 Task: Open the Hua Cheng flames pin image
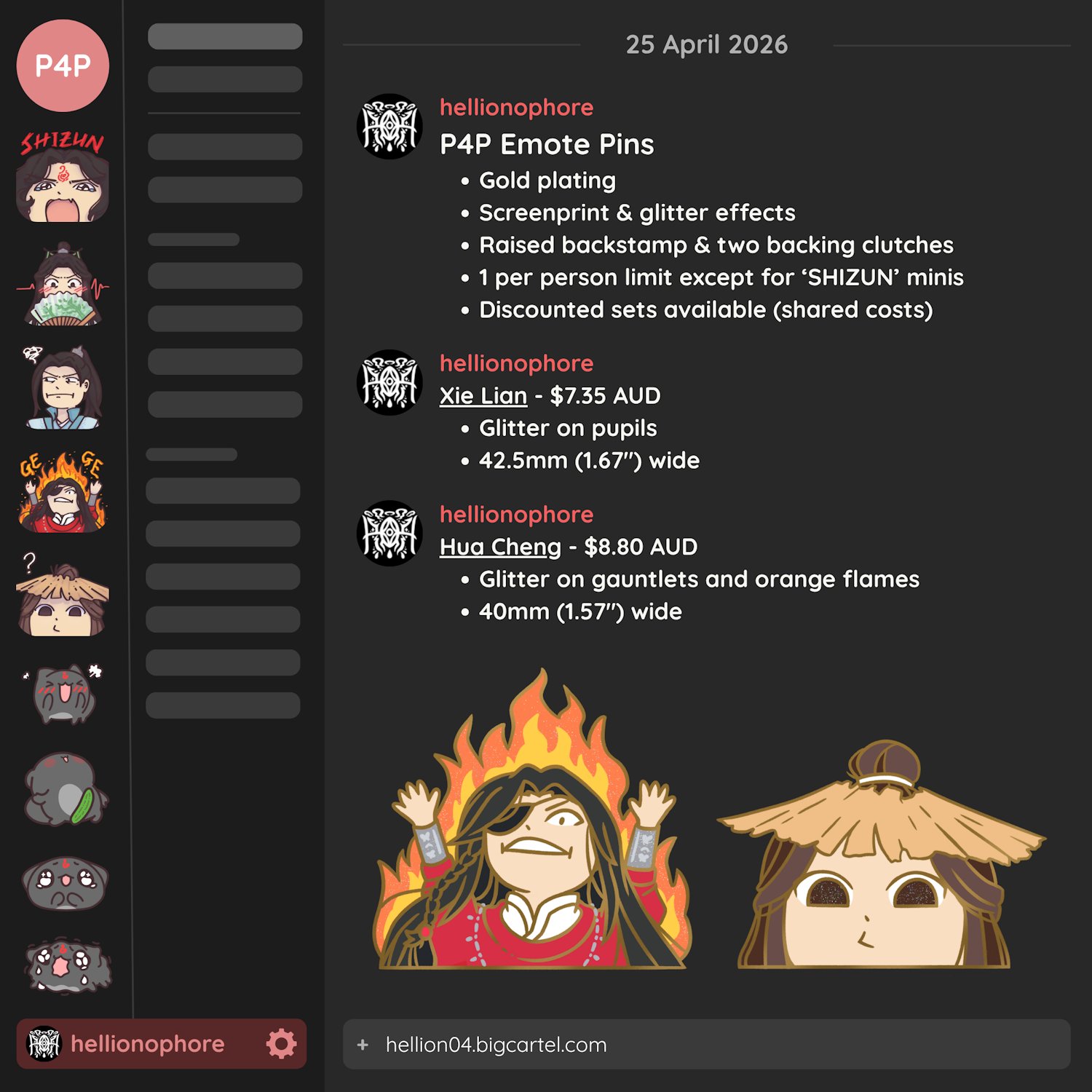pos(534,819)
